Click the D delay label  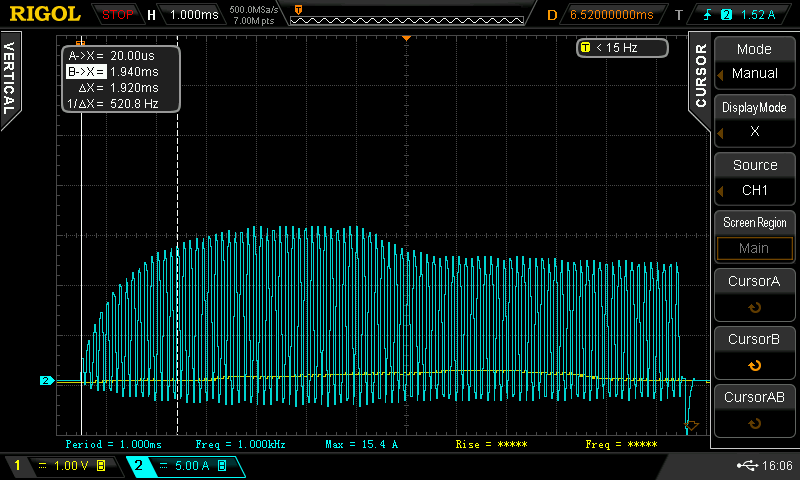point(552,15)
